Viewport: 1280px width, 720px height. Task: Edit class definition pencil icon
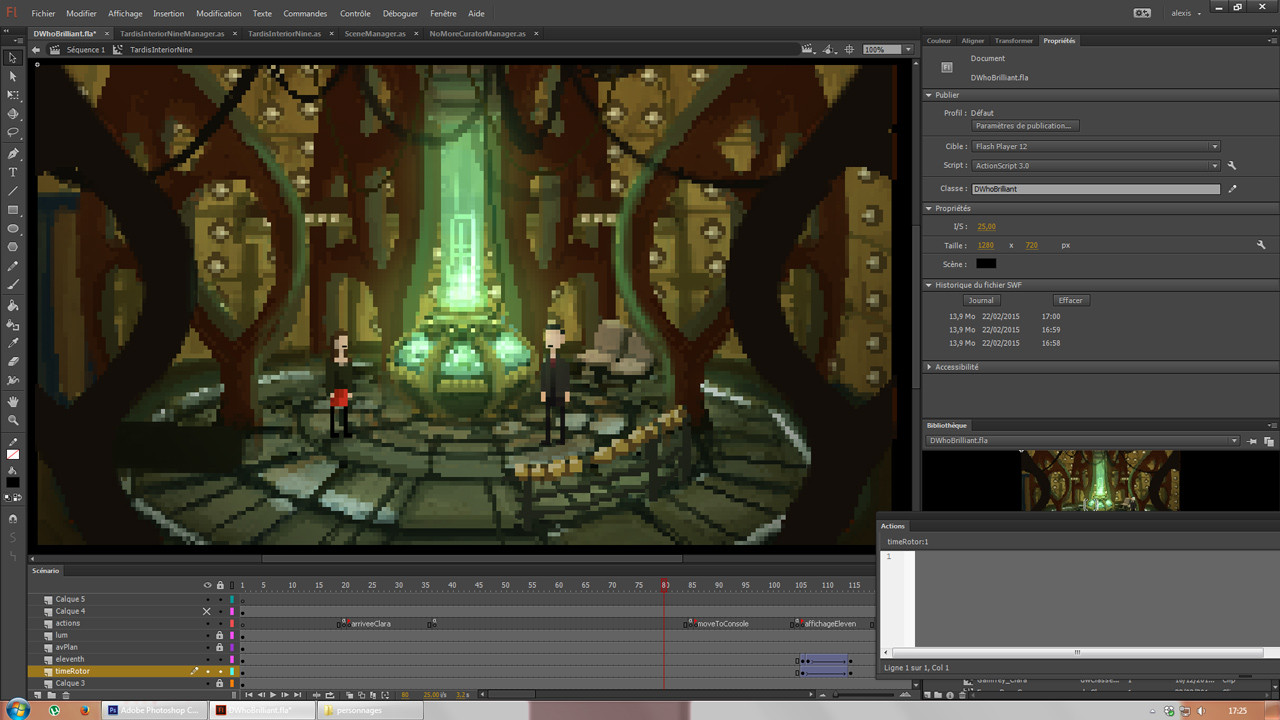click(x=1233, y=188)
